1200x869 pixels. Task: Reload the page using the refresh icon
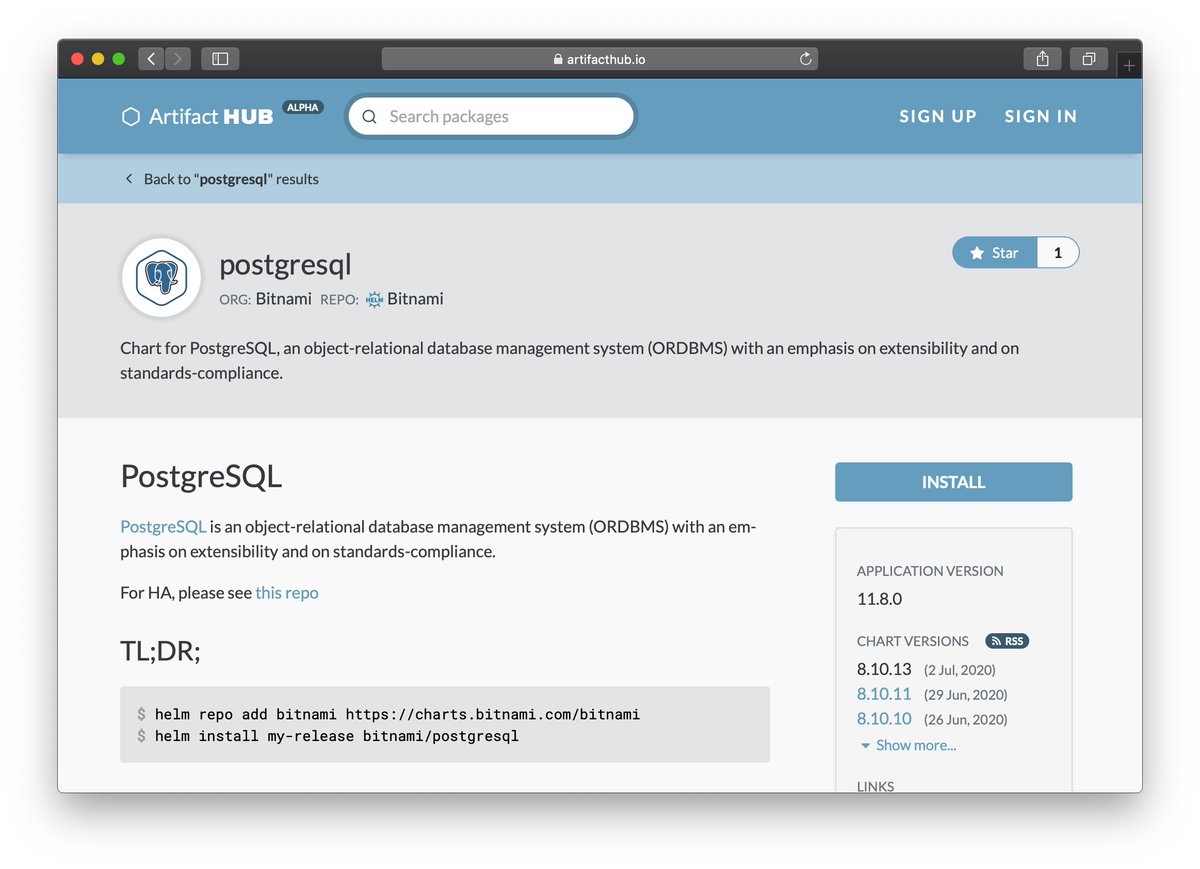[x=805, y=59]
